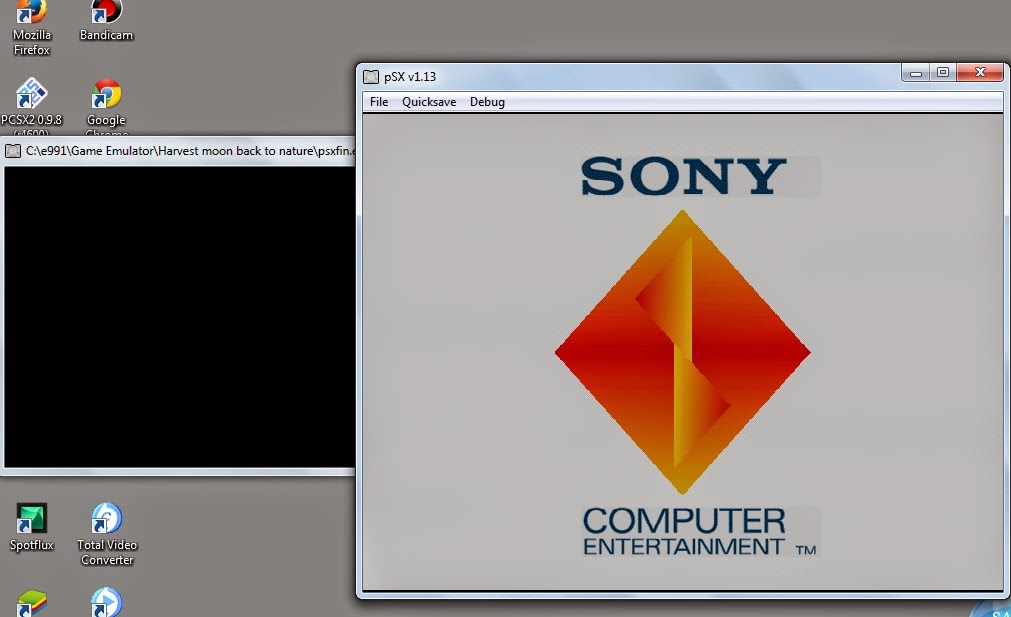Click the psxfin console window title path
The height and width of the screenshot is (617, 1011).
(190, 151)
